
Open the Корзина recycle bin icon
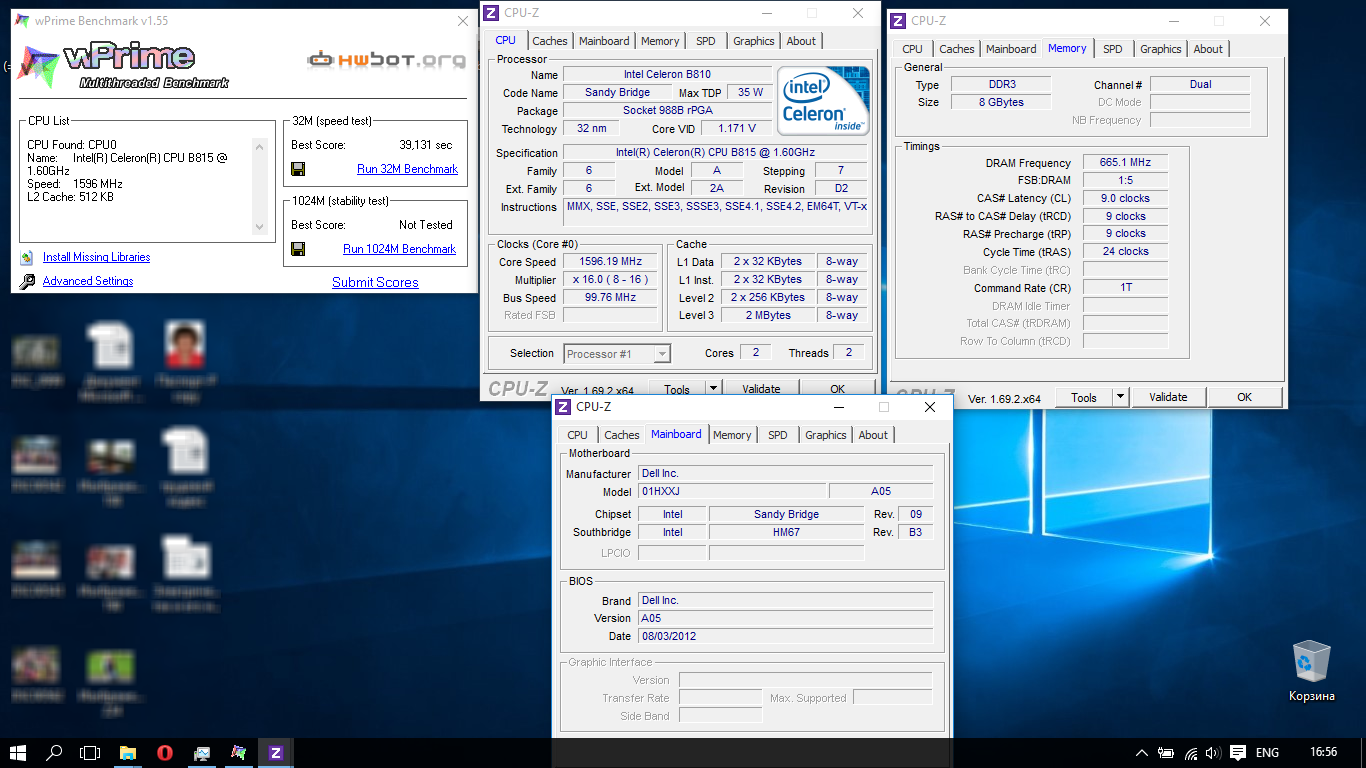pos(1311,672)
